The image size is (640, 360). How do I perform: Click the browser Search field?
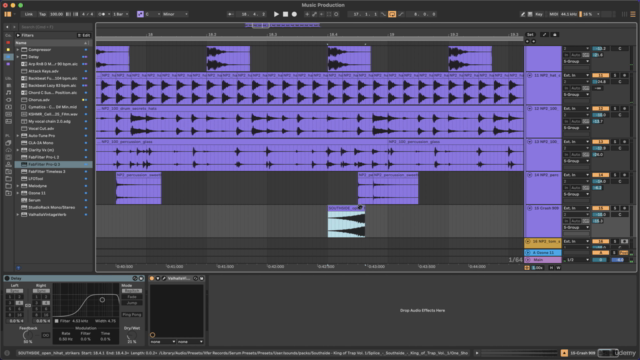tap(55, 27)
